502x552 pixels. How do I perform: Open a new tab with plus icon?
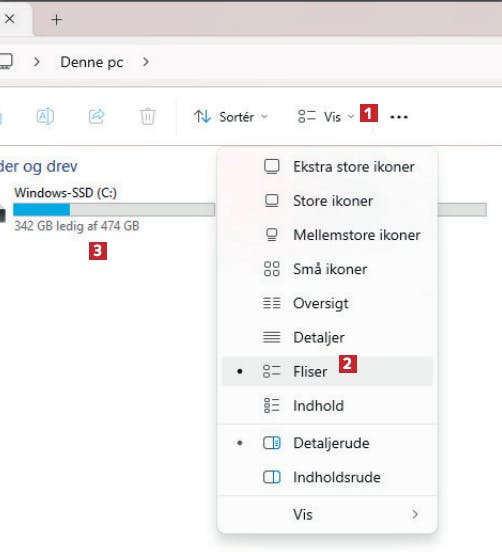click(56, 19)
